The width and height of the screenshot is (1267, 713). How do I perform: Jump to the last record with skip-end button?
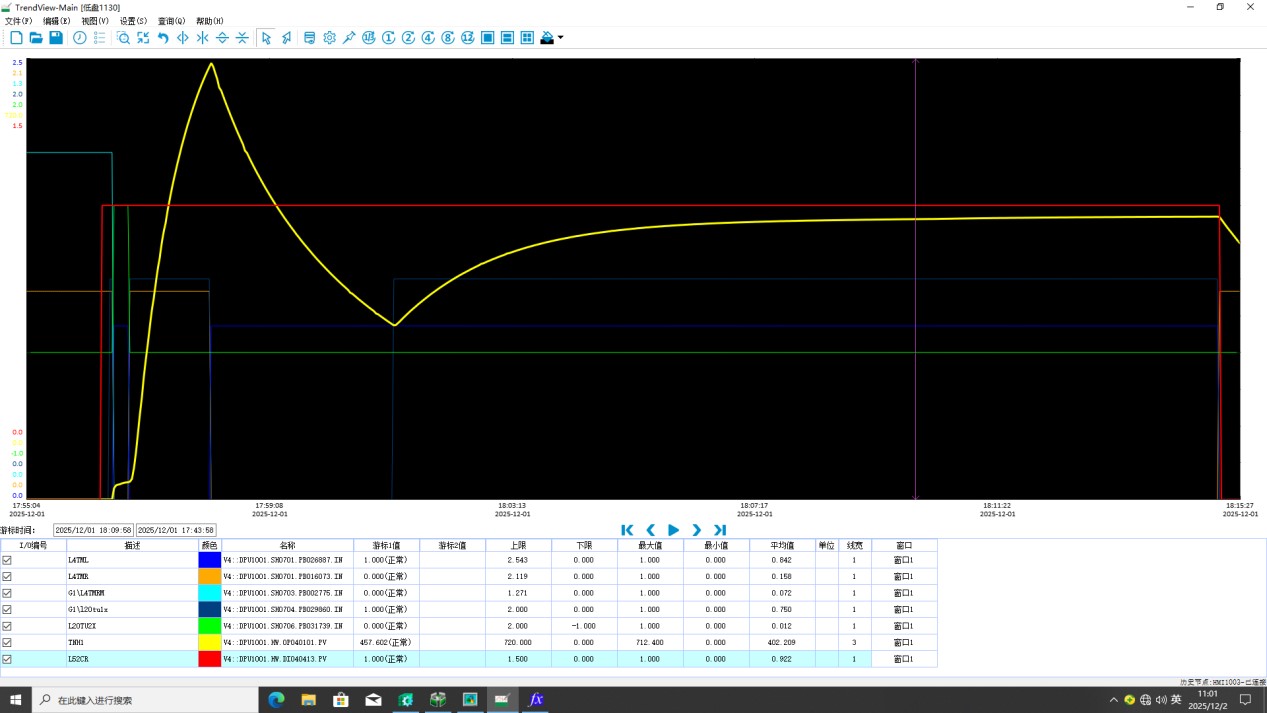coord(719,530)
